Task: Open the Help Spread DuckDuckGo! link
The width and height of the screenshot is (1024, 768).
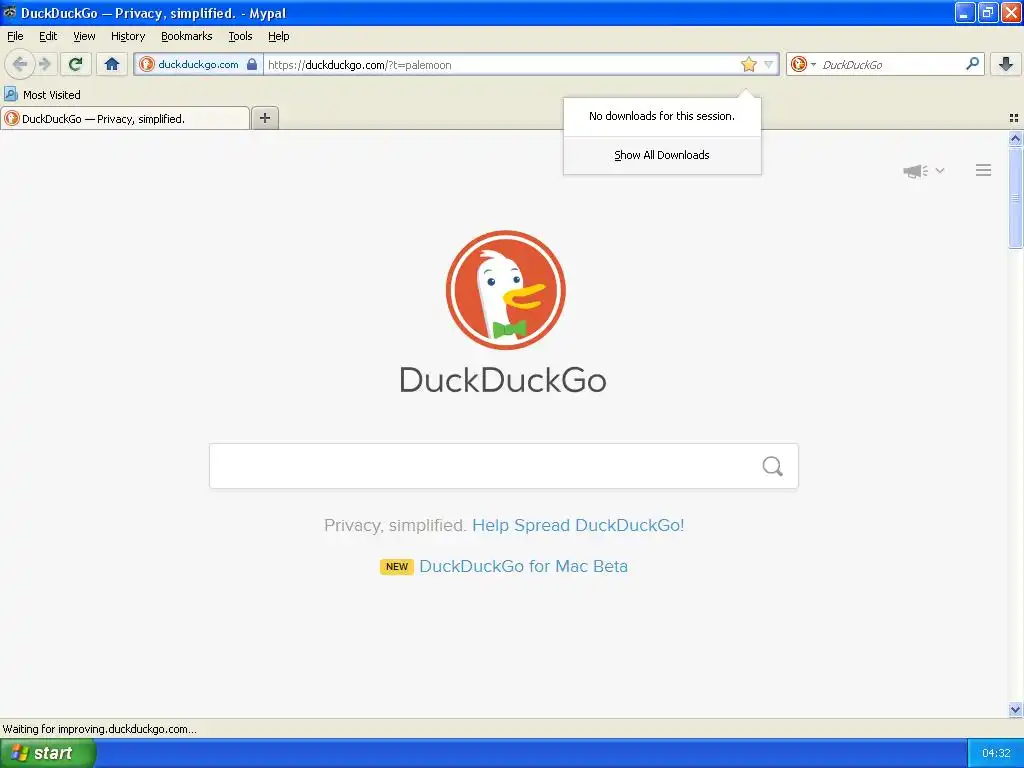Action: click(x=578, y=525)
